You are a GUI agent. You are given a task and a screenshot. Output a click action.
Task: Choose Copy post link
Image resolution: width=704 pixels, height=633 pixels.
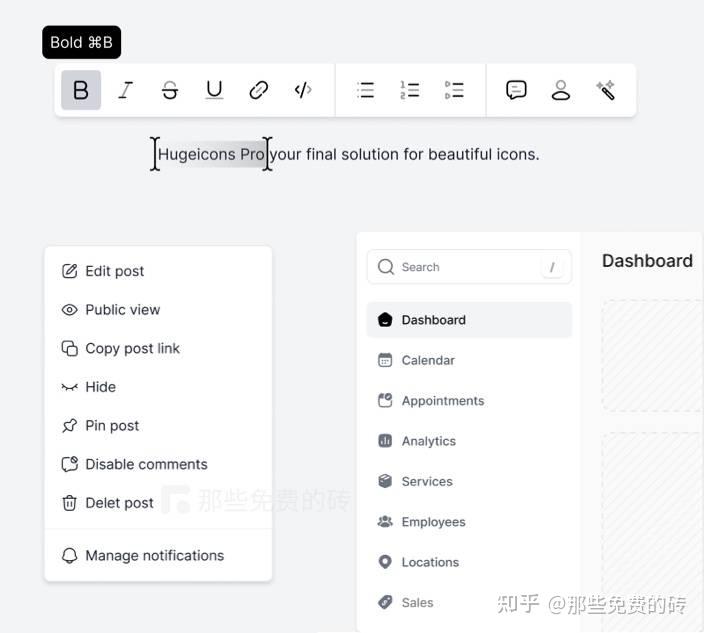[158, 348]
